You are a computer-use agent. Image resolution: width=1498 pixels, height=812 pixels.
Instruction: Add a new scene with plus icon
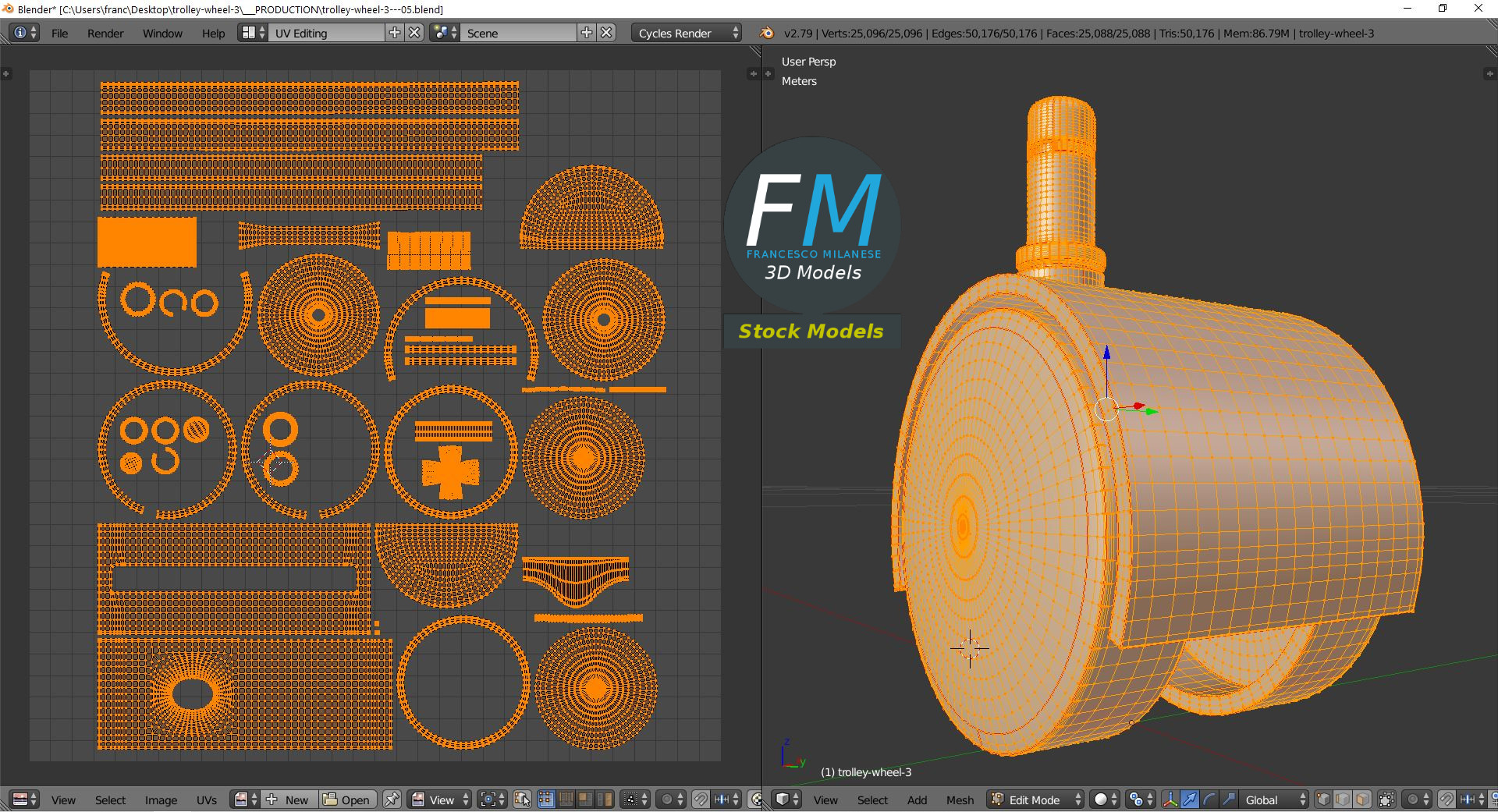click(587, 33)
